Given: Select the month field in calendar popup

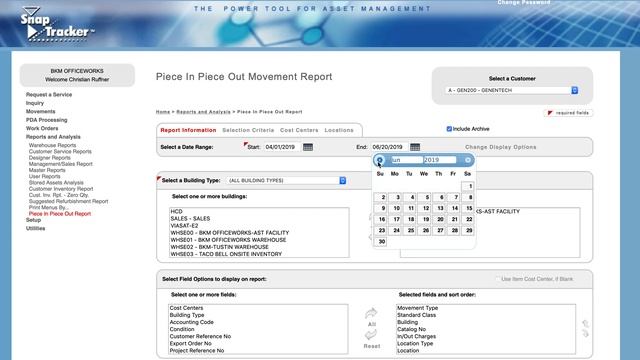Looking at the screenshot, I should [407, 160].
